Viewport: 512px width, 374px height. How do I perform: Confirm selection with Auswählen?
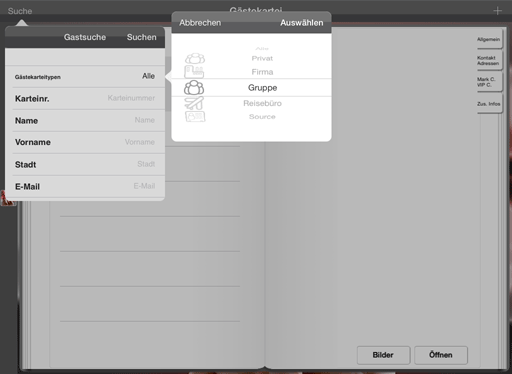coord(302,23)
